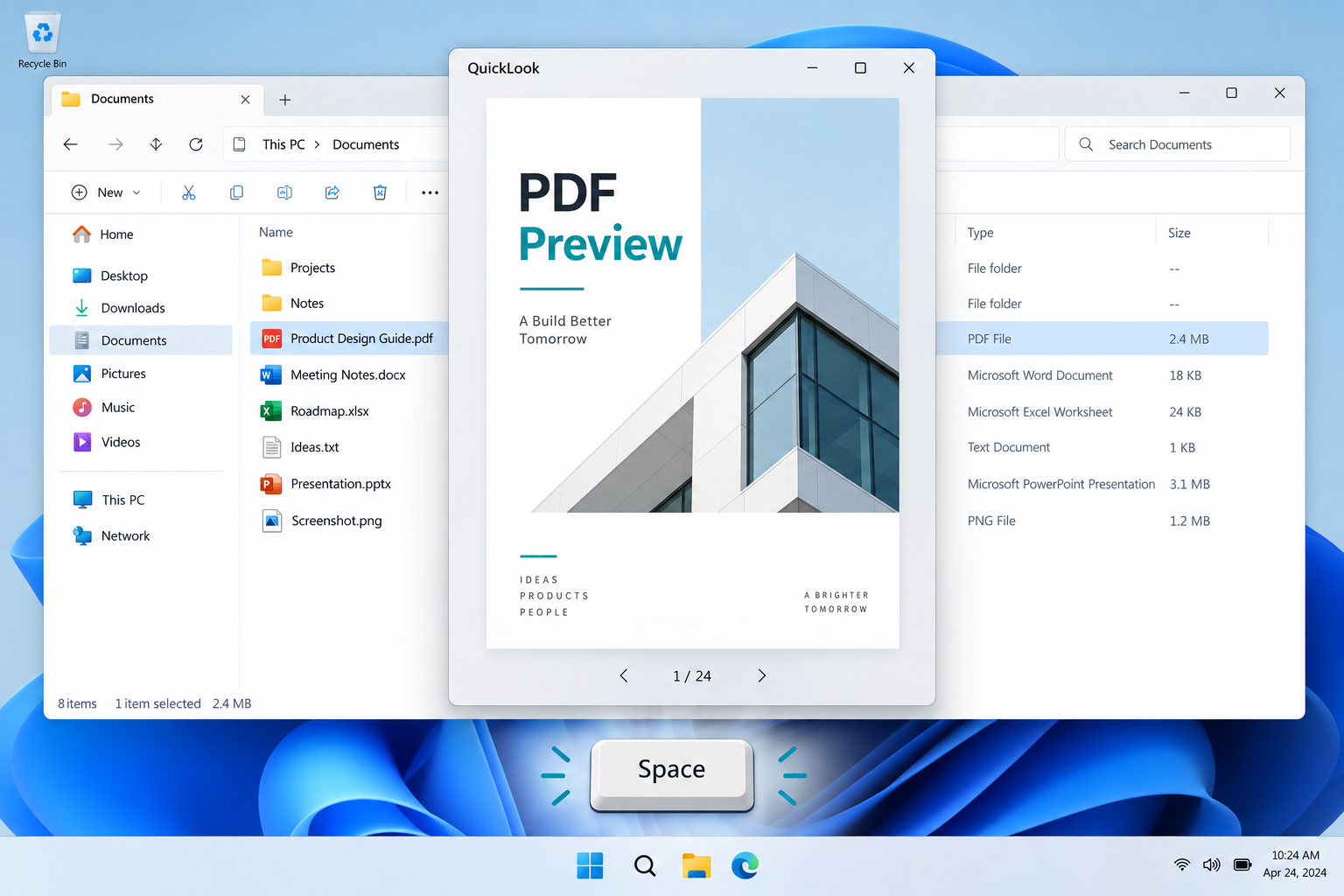Click the Copy icon in Explorer toolbar
The width and height of the screenshot is (1344, 896).
236,192
